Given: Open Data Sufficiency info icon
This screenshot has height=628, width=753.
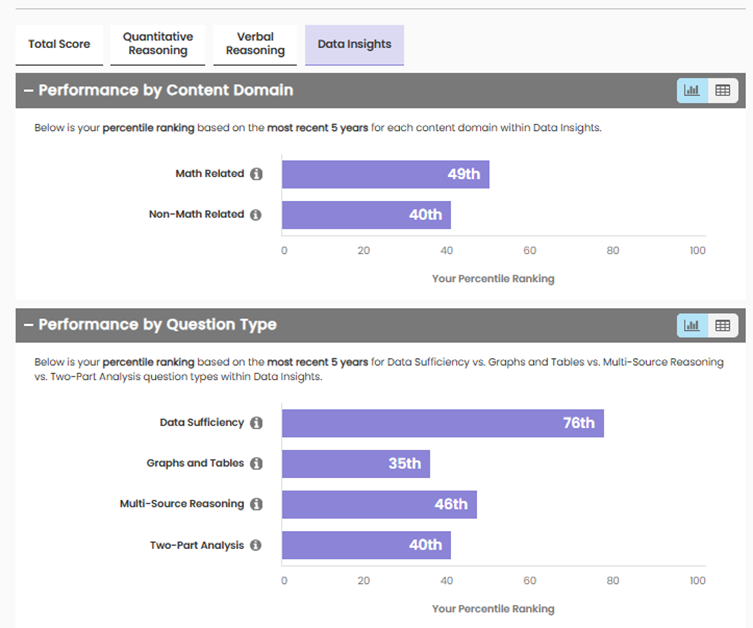Looking at the screenshot, I should [256, 423].
